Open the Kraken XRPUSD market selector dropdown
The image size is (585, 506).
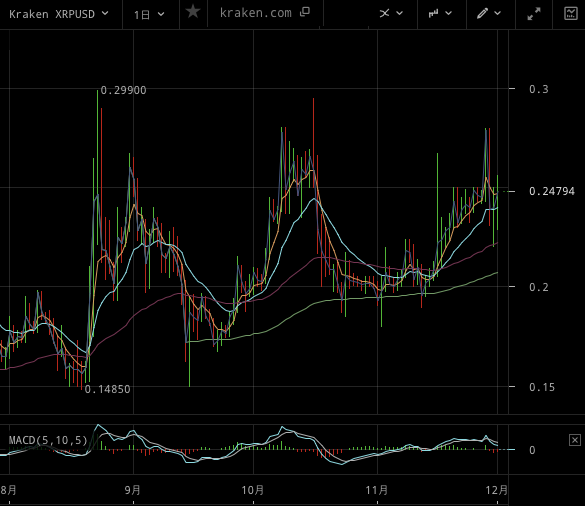click(59, 14)
